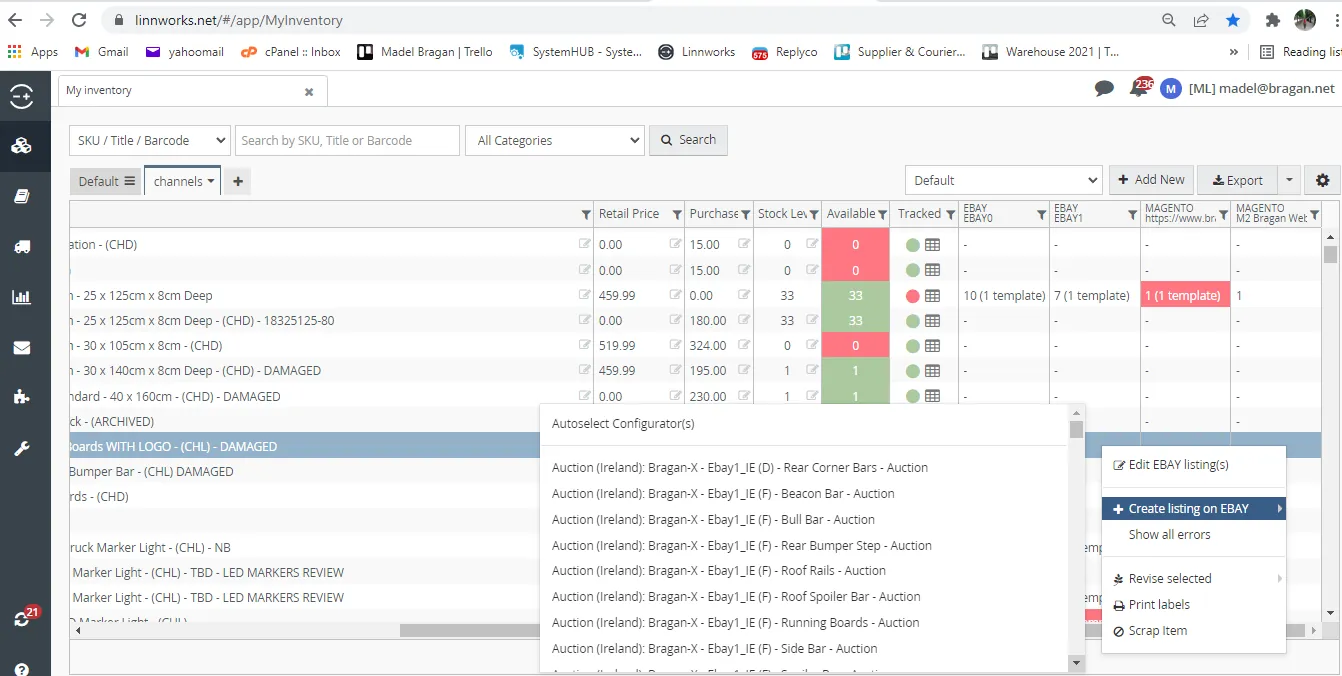Open the Order Book sidebar icon
The width and height of the screenshot is (1342, 676).
[x=22, y=197]
